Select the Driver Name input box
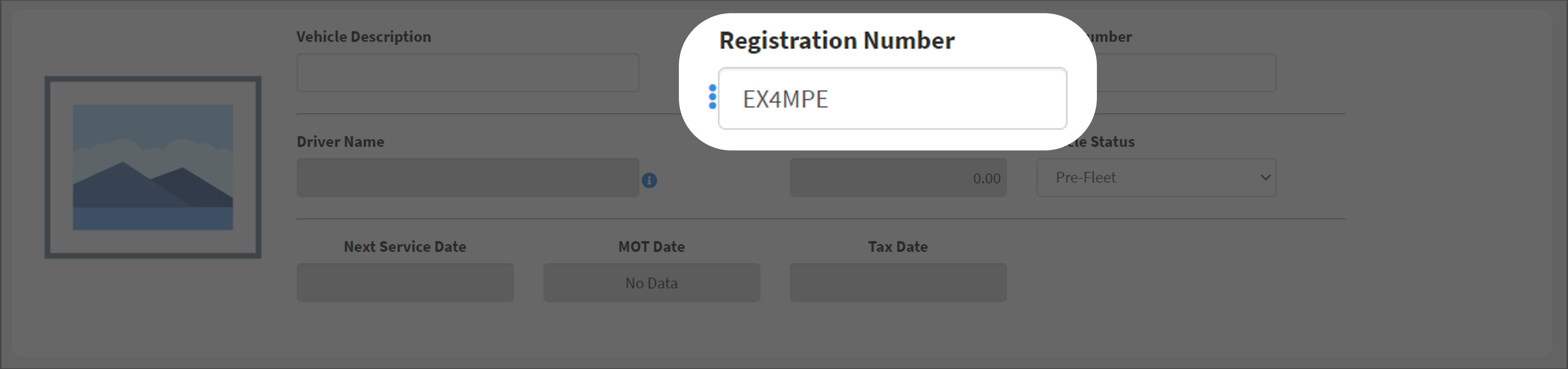This screenshot has width=1568, height=369. [x=468, y=178]
